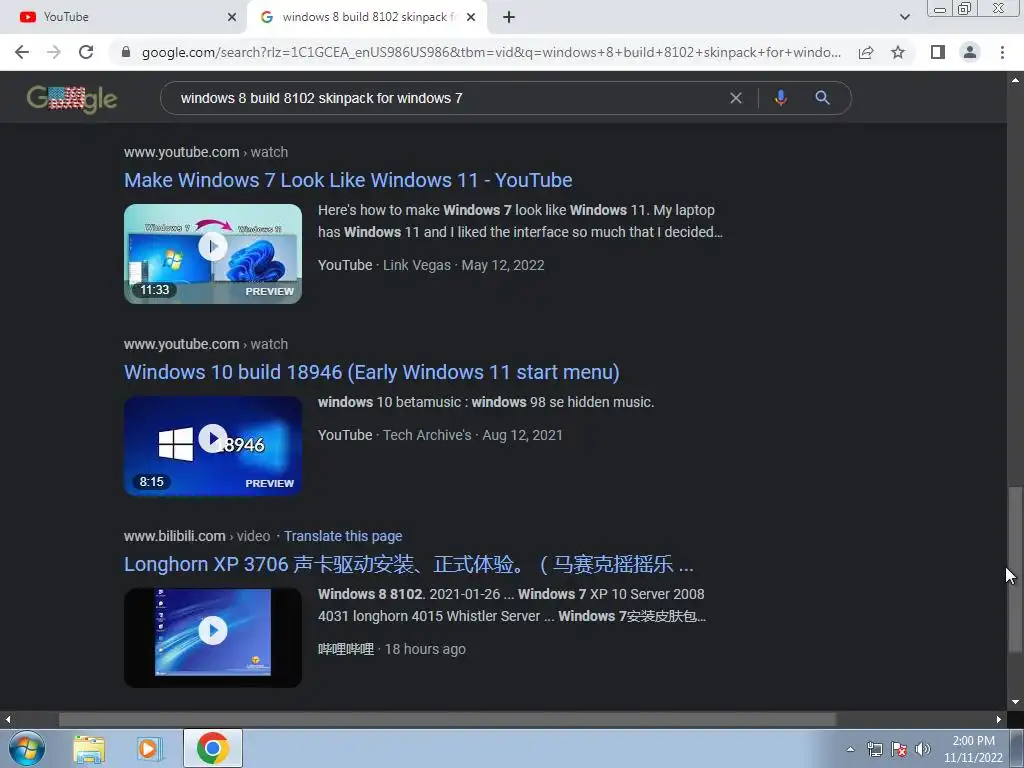Viewport: 1024px width, 768px height.
Task: Open the taskbar clock and date
Action: coord(973,750)
